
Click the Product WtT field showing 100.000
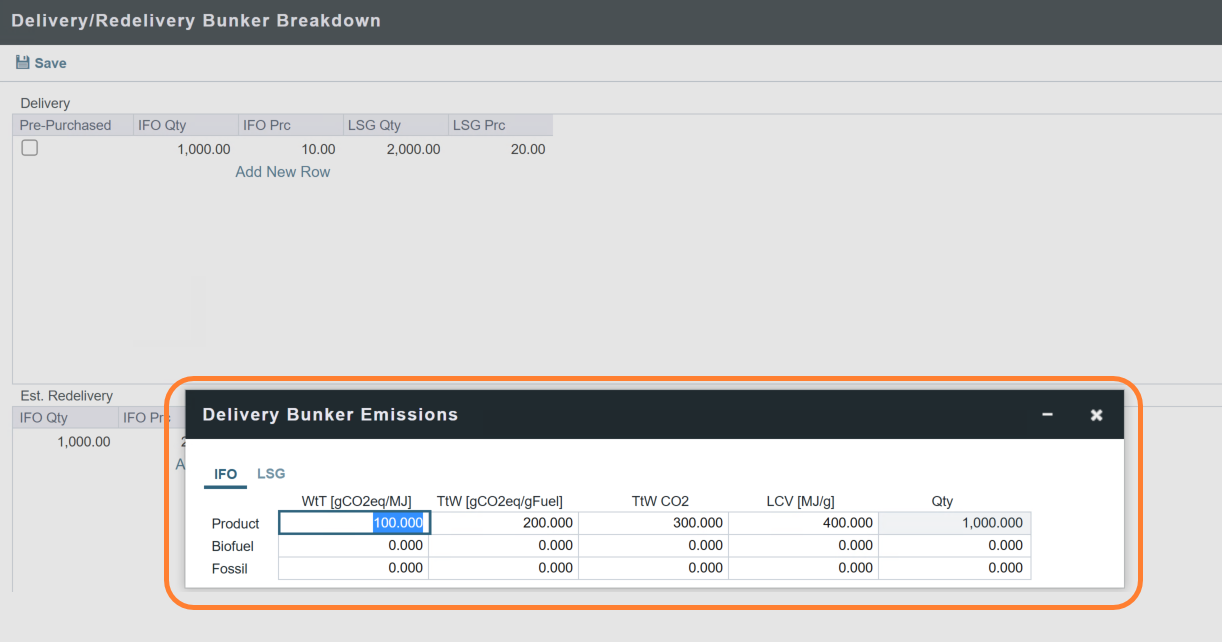click(x=354, y=523)
